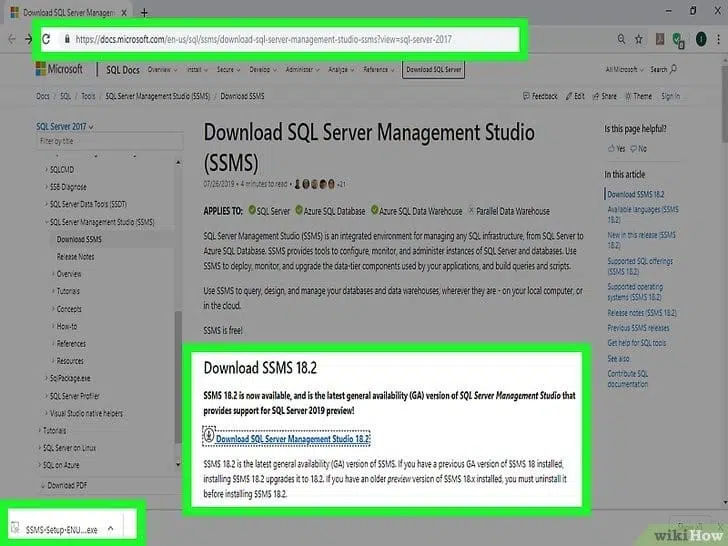Image resolution: width=728 pixels, height=546 pixels.
Task: Click the Microsoft logo in header
Action: 60,70
